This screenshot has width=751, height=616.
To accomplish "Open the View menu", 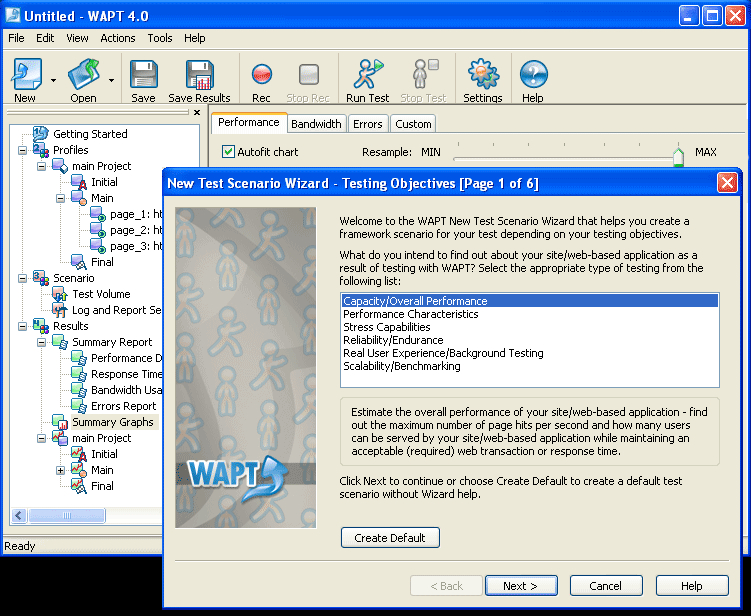I will click(x=77, y=38).
